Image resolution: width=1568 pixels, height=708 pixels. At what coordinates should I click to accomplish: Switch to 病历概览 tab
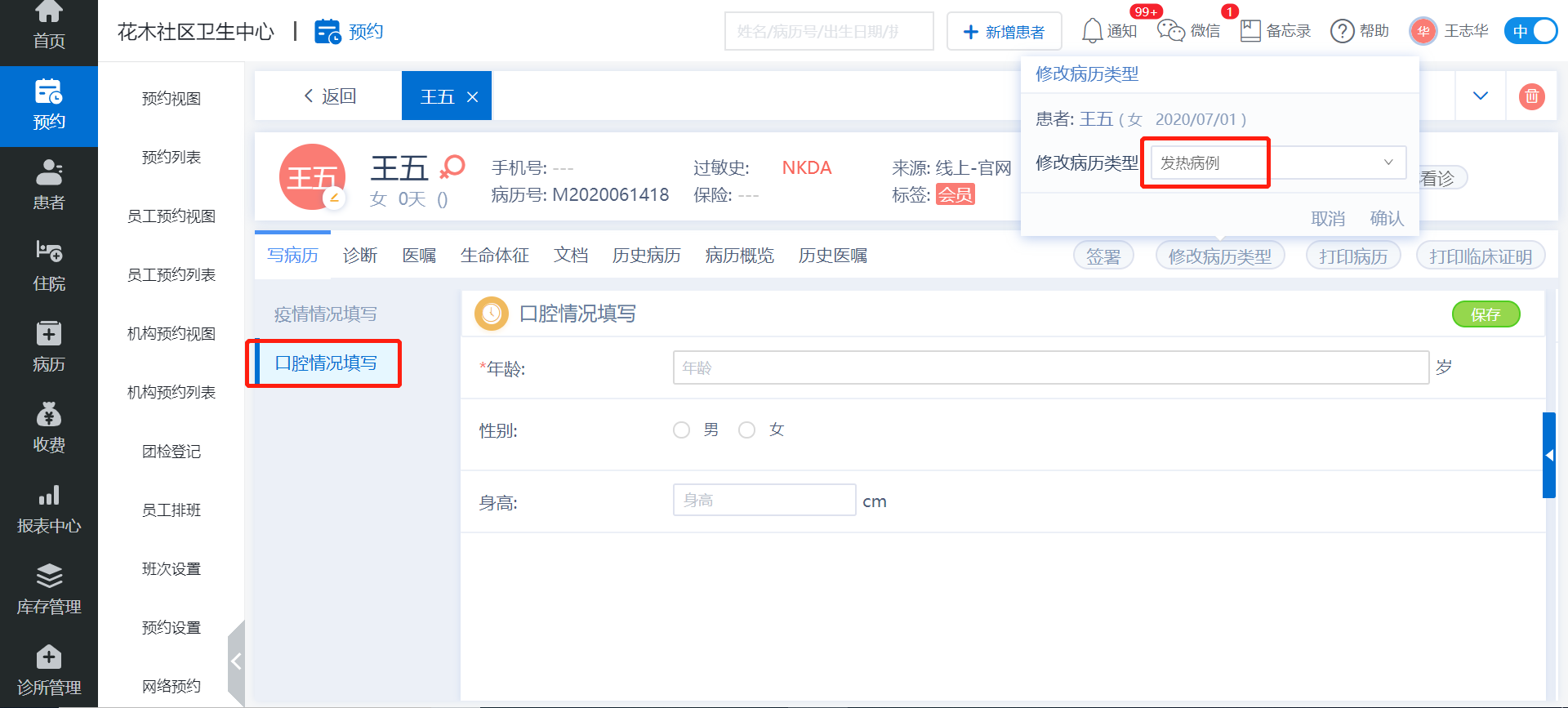tap(740, 256)
